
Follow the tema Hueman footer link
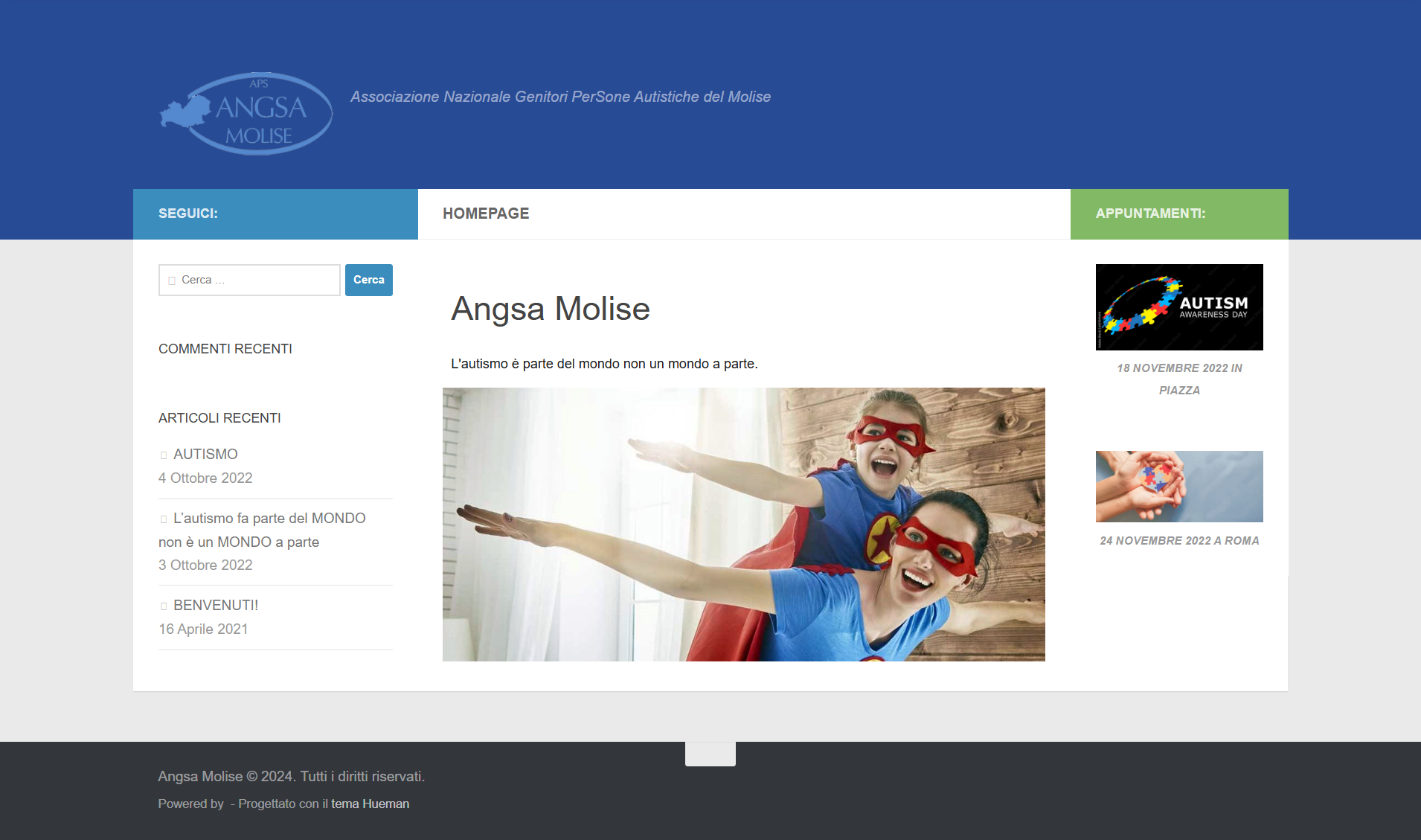370,804
